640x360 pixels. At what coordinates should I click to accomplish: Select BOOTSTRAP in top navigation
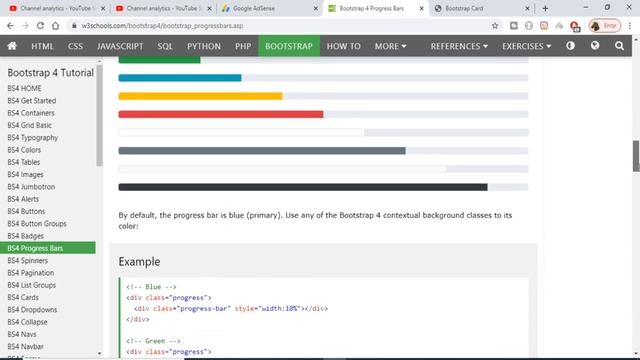point(289,46)
